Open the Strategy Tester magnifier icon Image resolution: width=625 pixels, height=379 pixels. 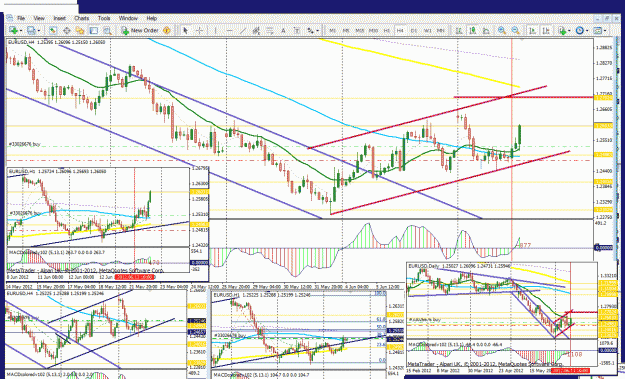[107, 30]
